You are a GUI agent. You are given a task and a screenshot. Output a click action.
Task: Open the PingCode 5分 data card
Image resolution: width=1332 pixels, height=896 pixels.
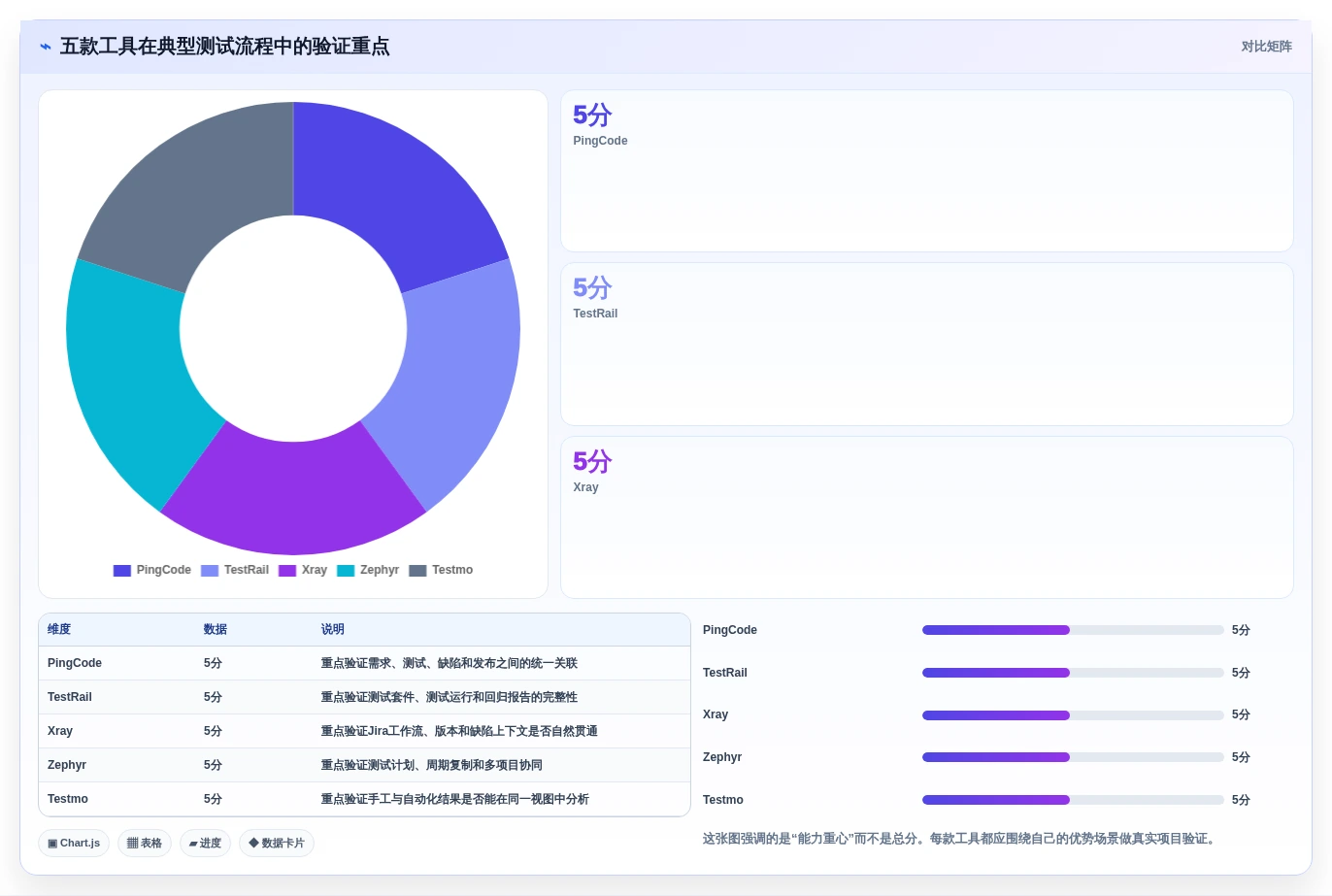pos(927,171)
